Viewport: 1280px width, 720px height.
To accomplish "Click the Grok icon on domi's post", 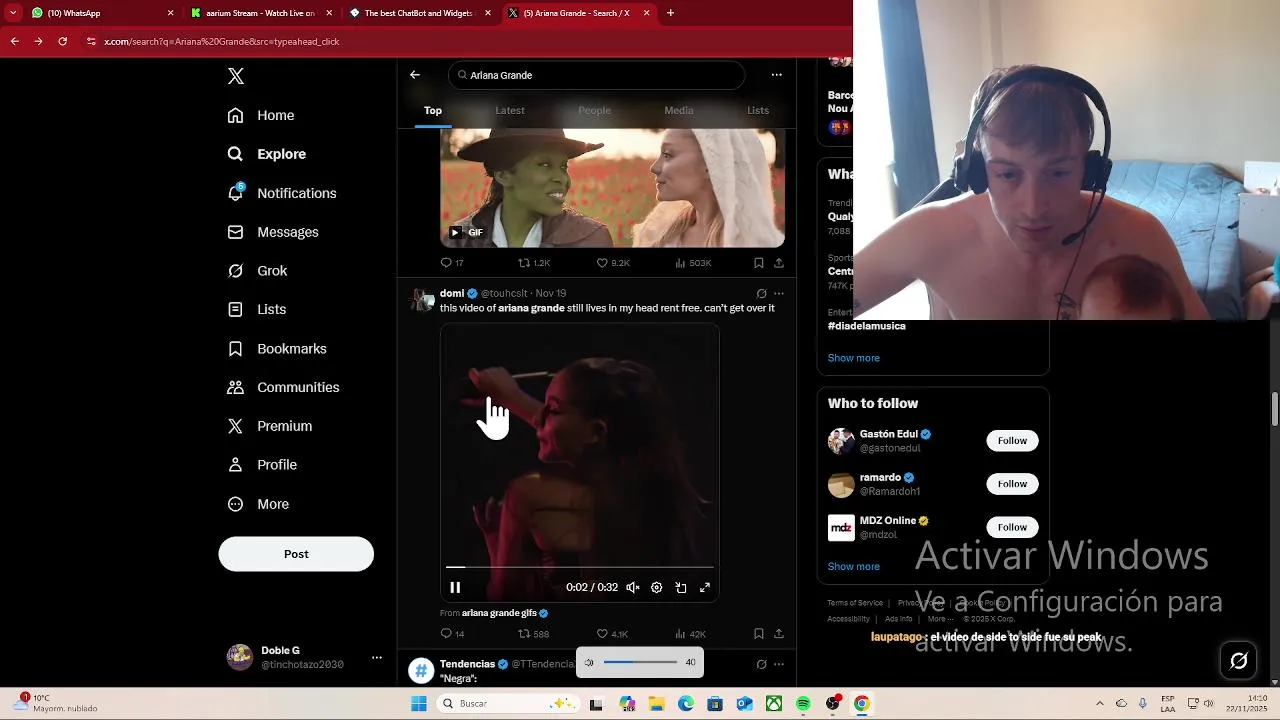I will (761, 294).
